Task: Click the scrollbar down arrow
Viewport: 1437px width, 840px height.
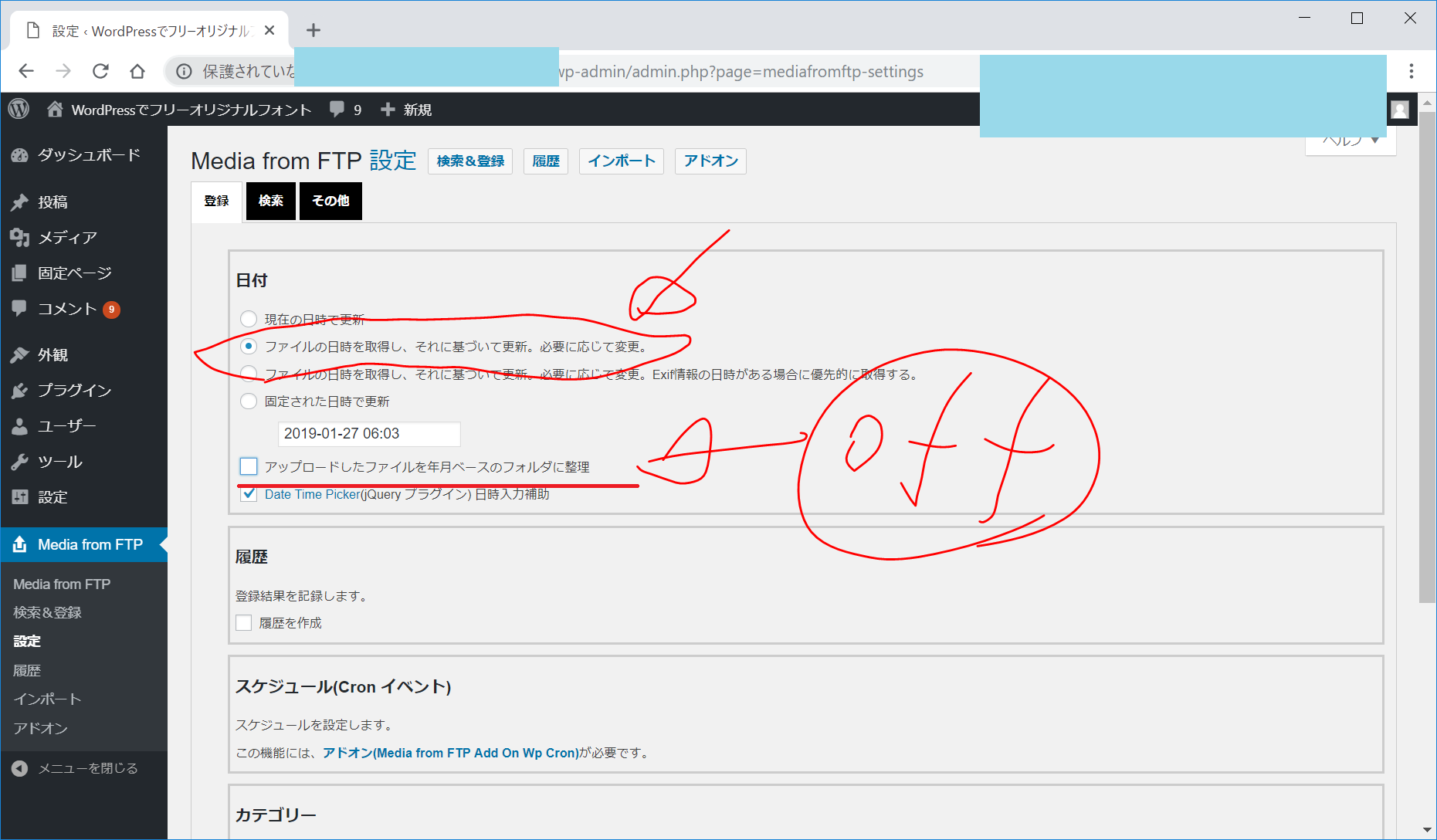Action: (x=1427, y=831)
